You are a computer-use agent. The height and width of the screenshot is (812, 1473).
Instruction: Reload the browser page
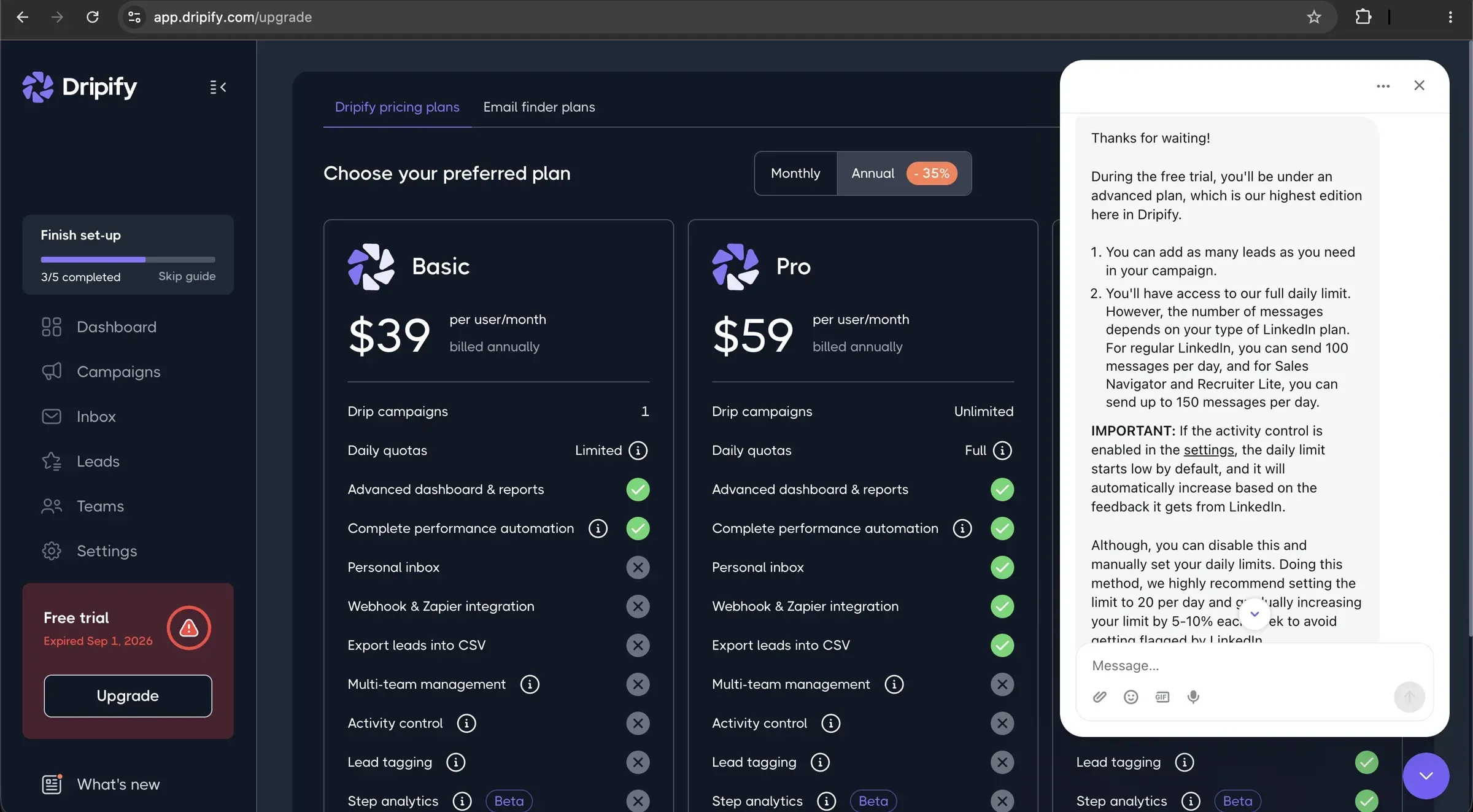point(93,17)
